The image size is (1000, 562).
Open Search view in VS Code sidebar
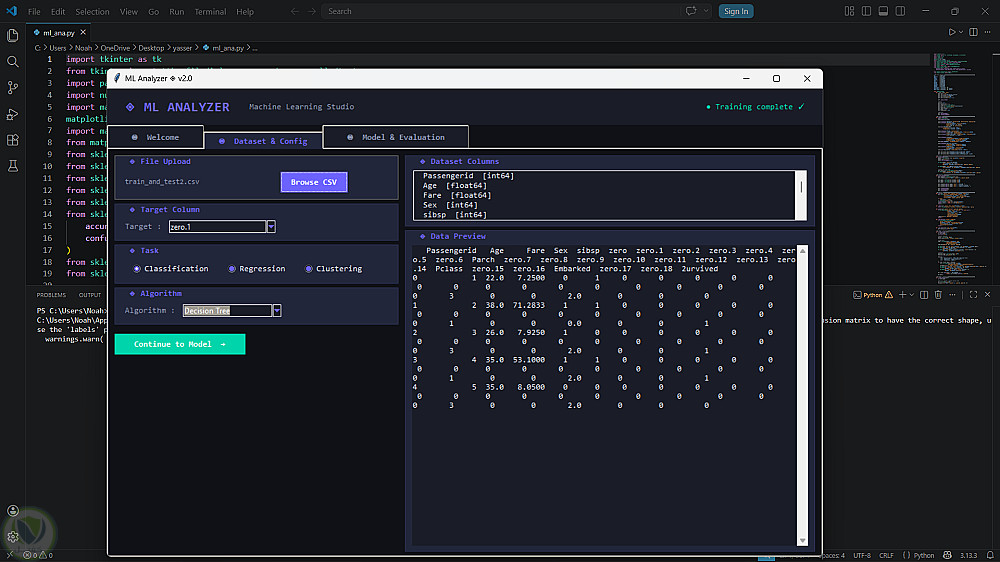point(12,62)
